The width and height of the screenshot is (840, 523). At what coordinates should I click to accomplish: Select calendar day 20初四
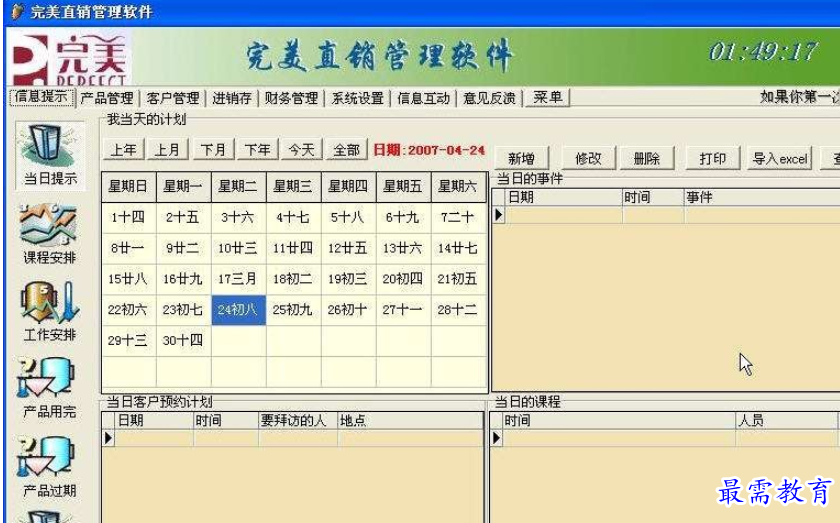coord(403,279)
